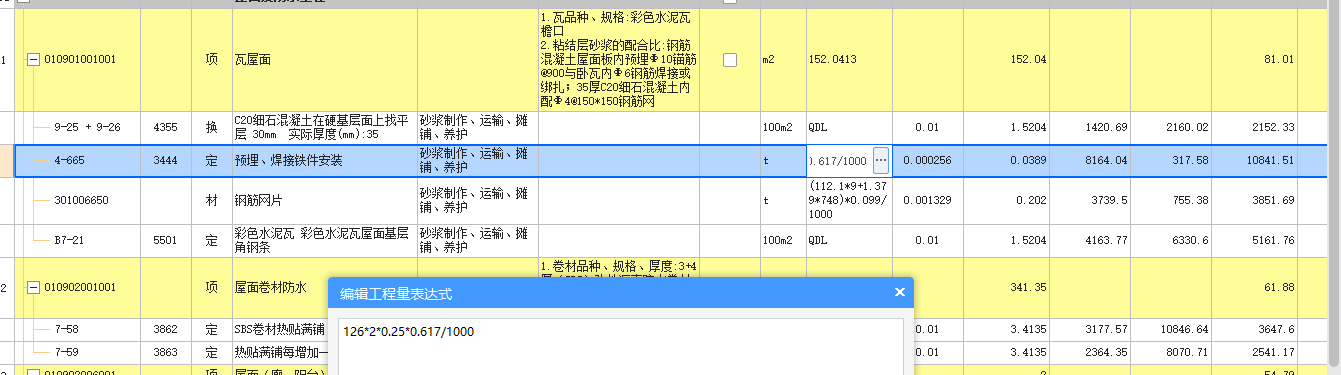Click the 瓦屋面 feature description cell
This screenshot has height=375, width=1341.
(618, 60)
